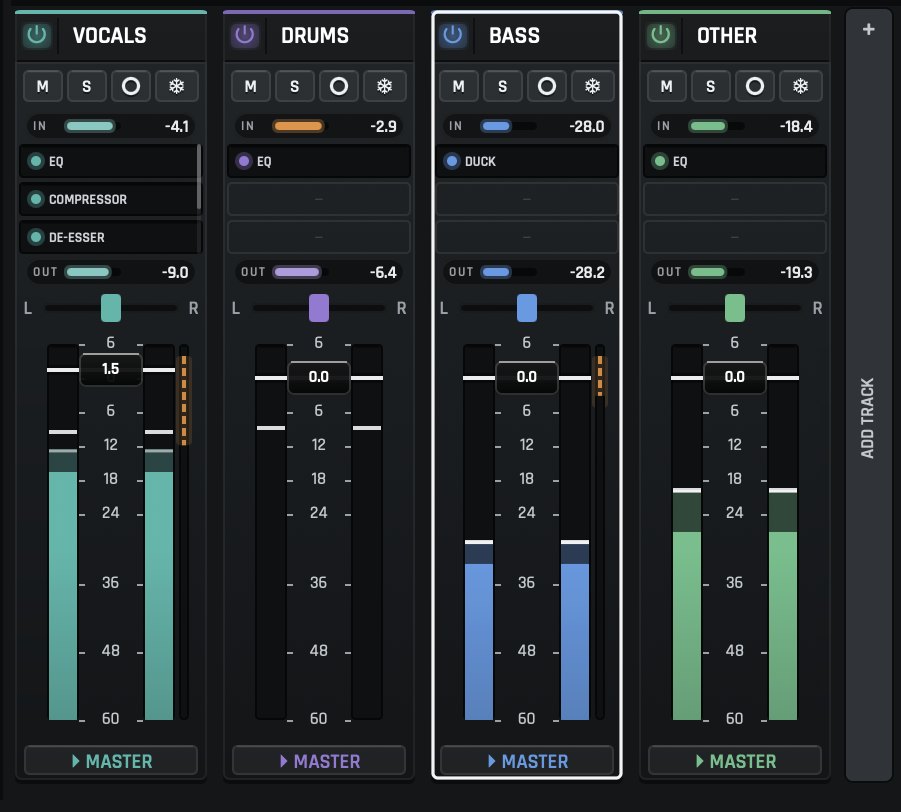Click the DRUMS output level -6.4
This screenshot has height=812, width=901.
(x=383, y=272)
